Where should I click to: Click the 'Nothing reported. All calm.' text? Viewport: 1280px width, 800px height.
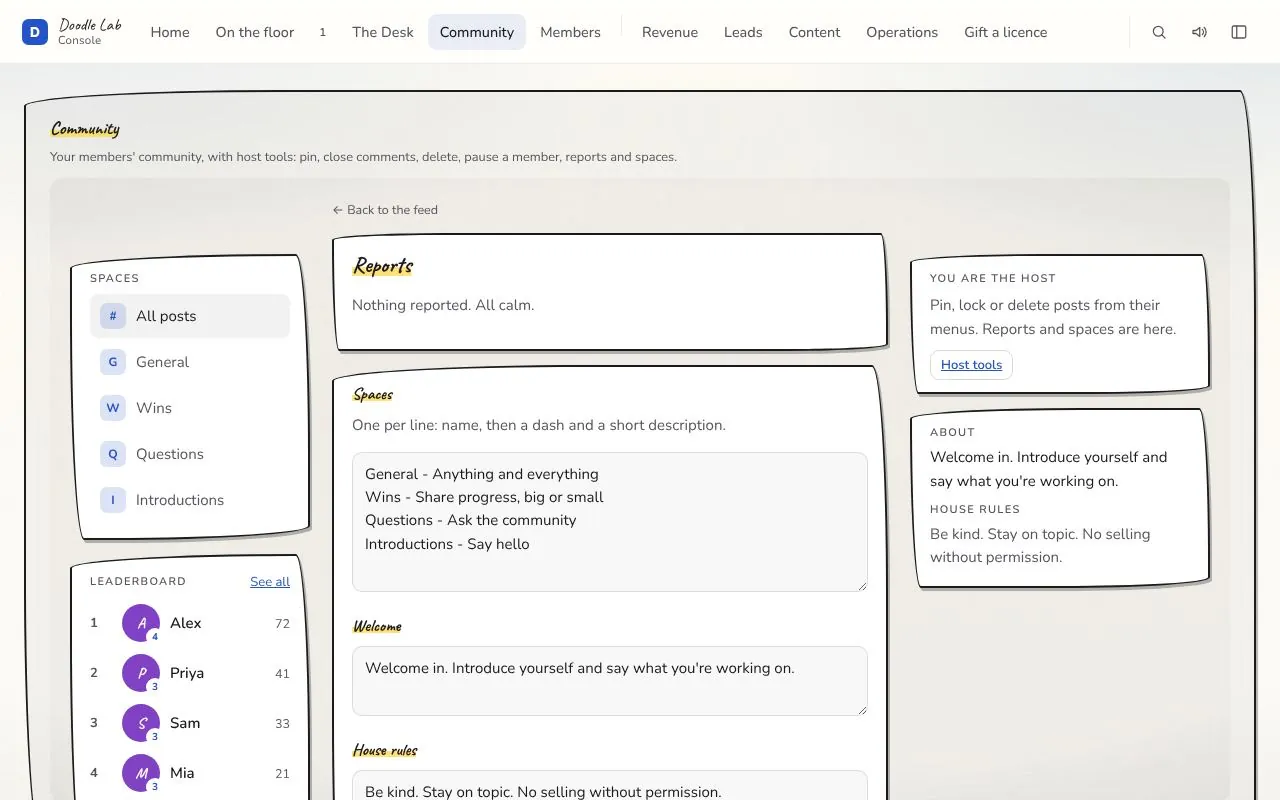[x=443, y=305]
